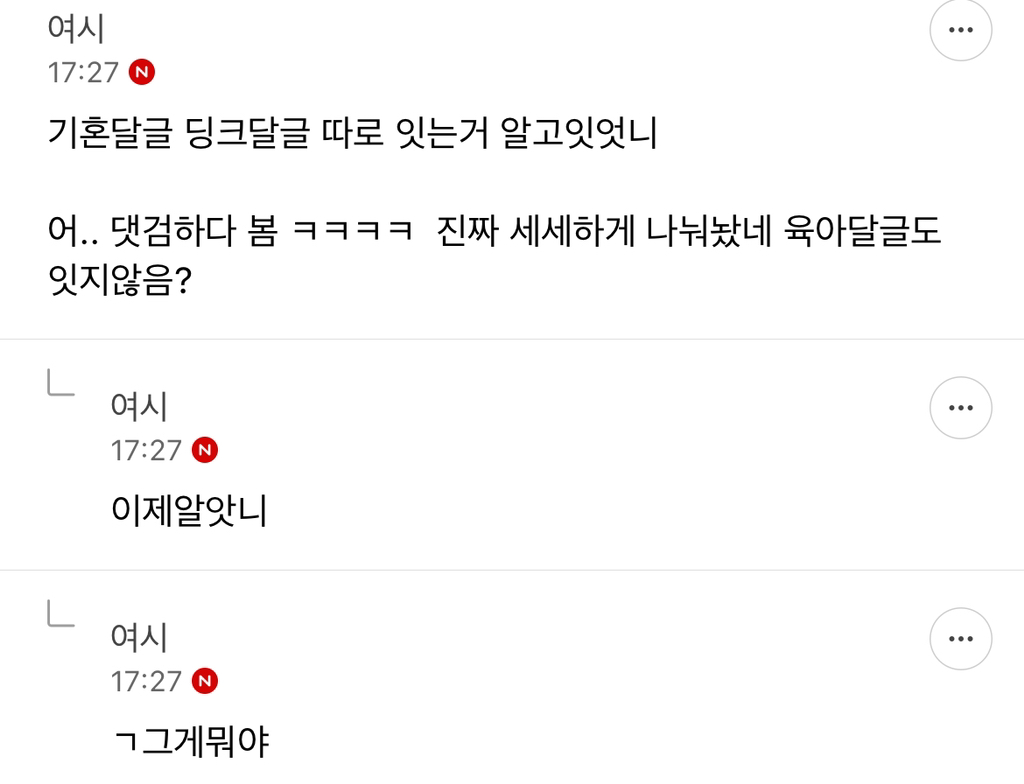This screenshot has height=784, width=1024.
Task: Click the reply text 이제알앗니
Action: tap(189, 512)
